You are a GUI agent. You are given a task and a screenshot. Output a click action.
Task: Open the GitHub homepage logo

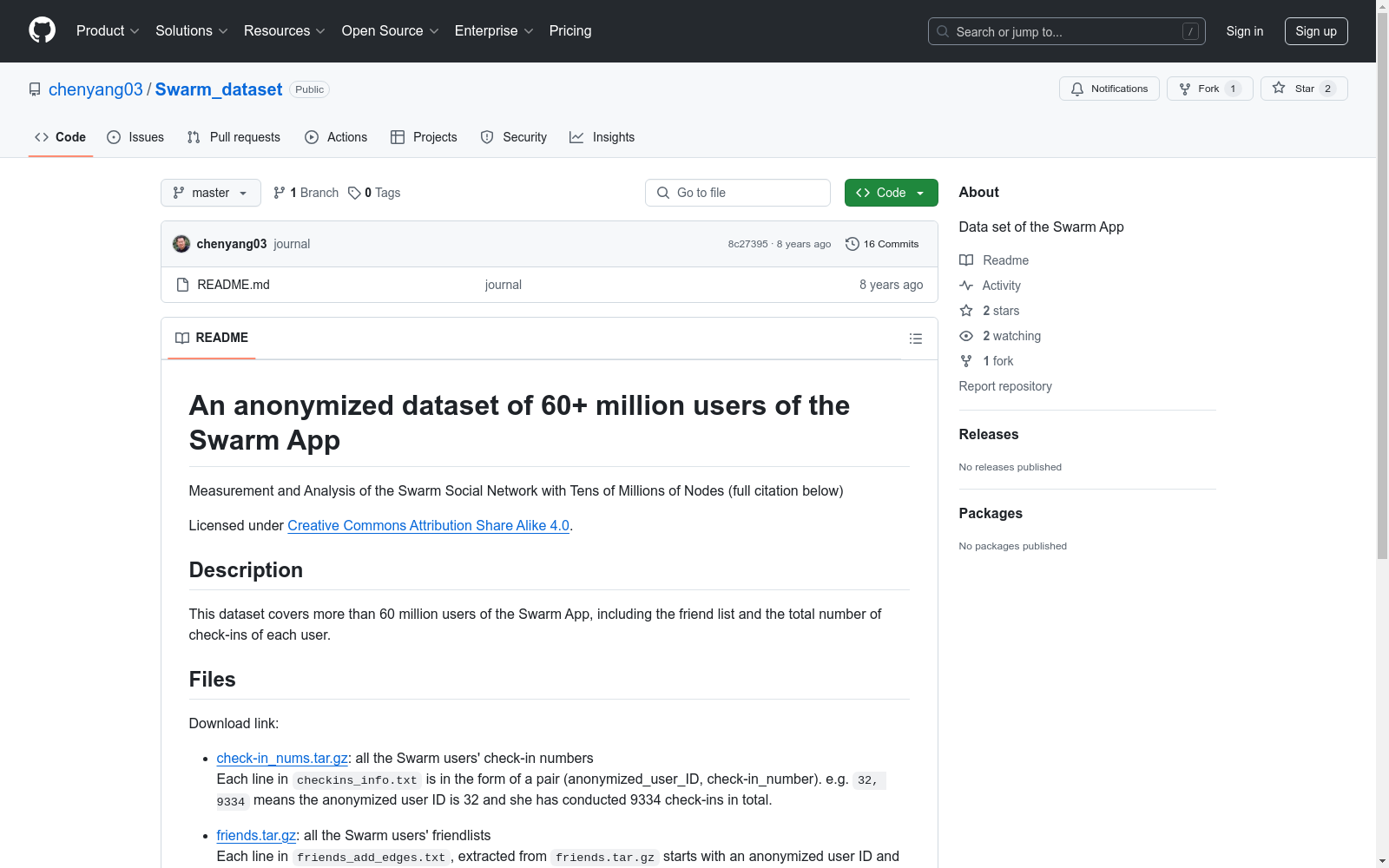[42, 30]
